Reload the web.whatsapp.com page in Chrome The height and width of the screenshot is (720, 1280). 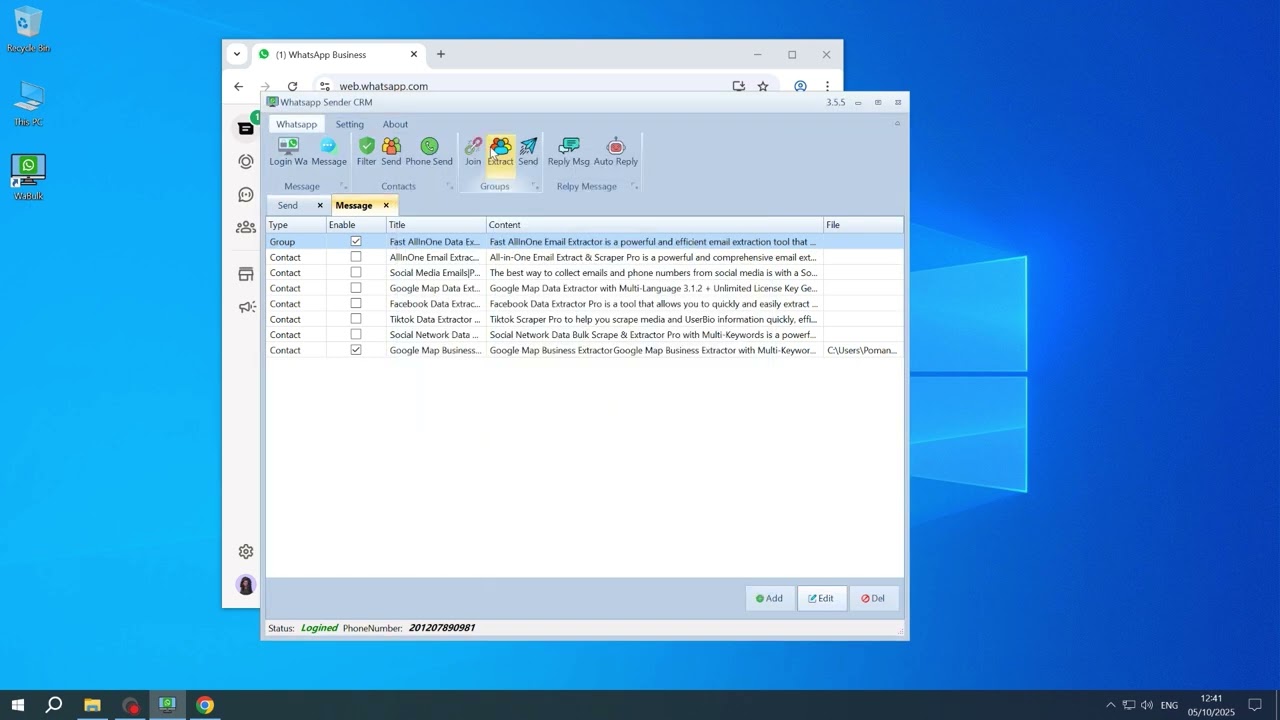click(292, 86)
